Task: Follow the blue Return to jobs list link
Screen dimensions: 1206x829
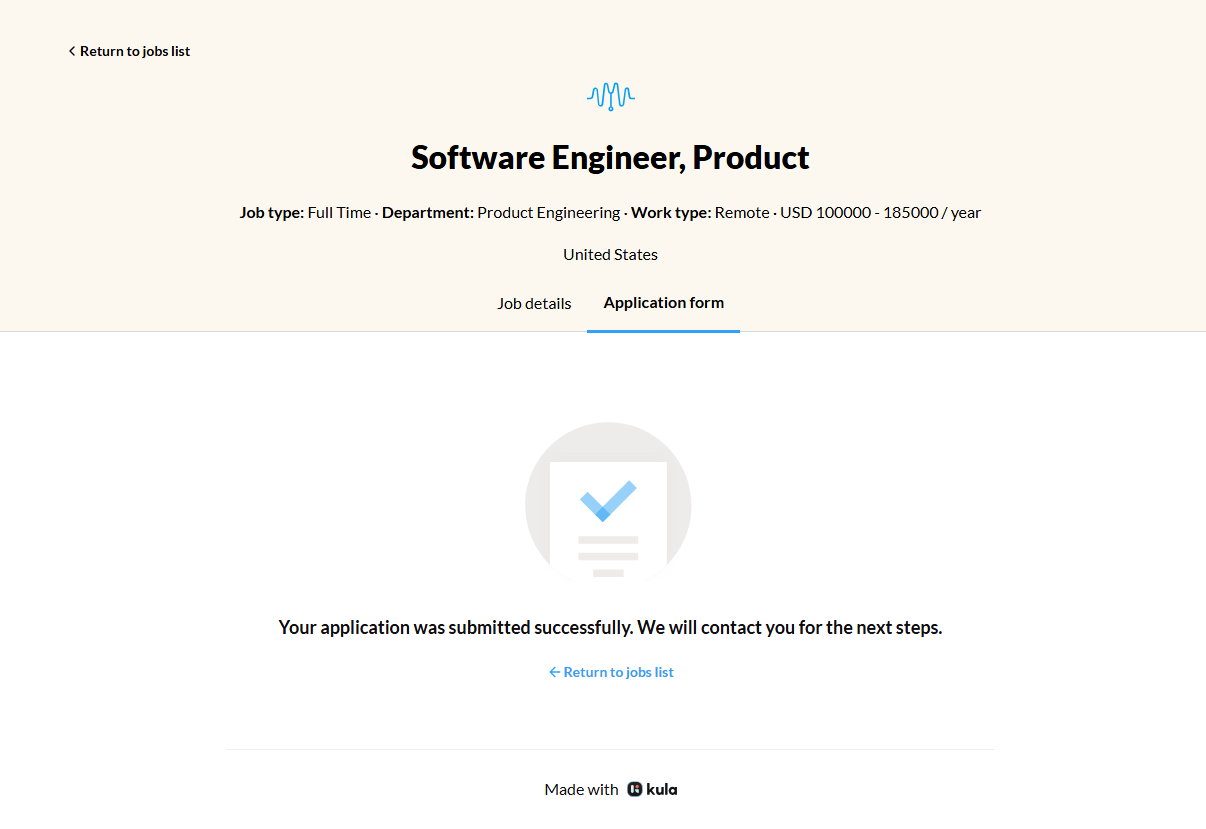Action: click(x=618, y=673)
